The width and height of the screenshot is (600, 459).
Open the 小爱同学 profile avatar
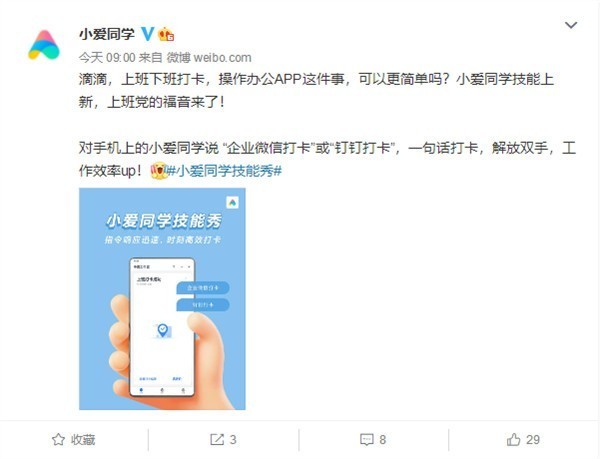[44, 45]
